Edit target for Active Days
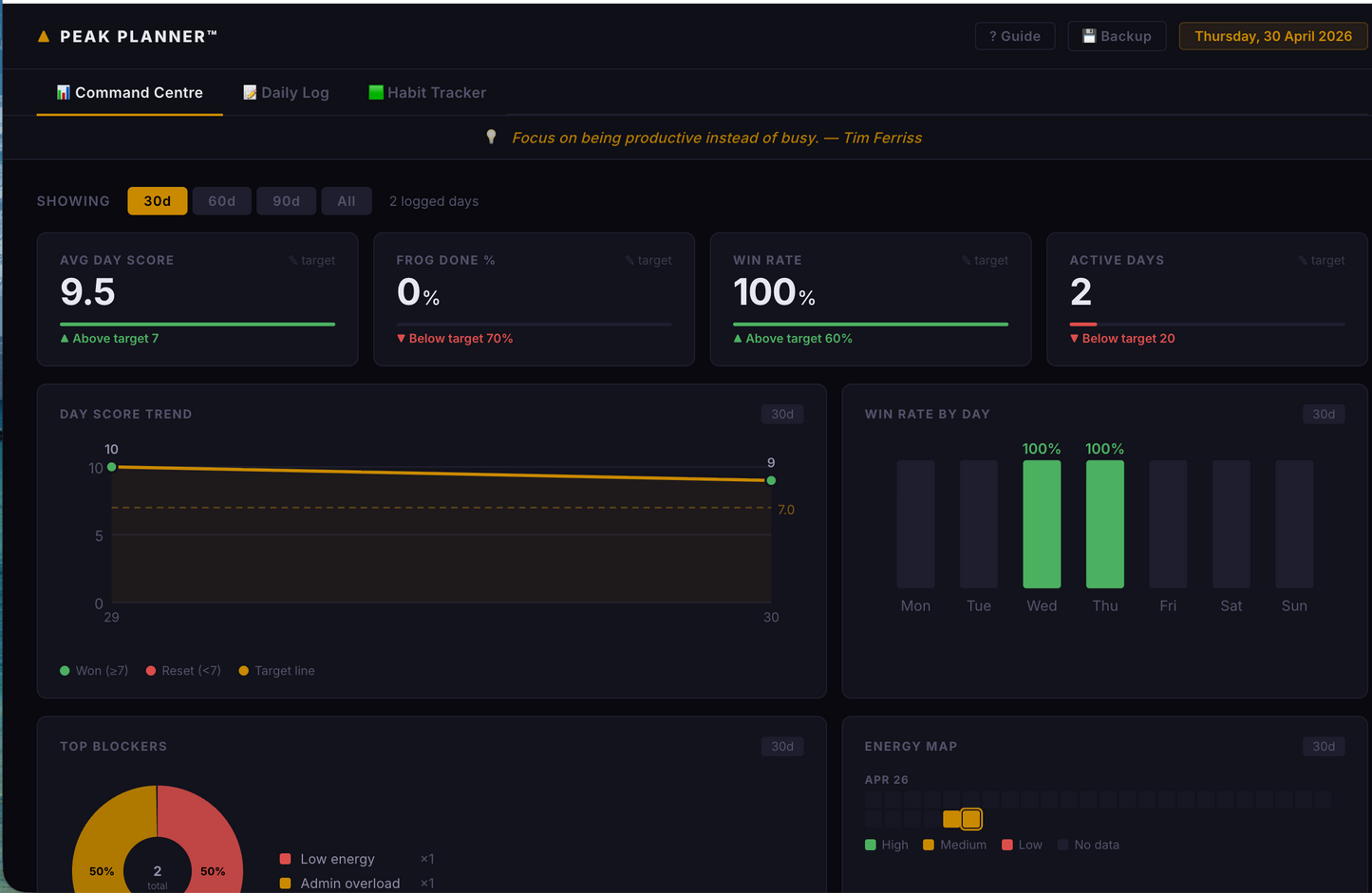Image resolution: width=1372 pixels, height=893 pixels. 1322,260
